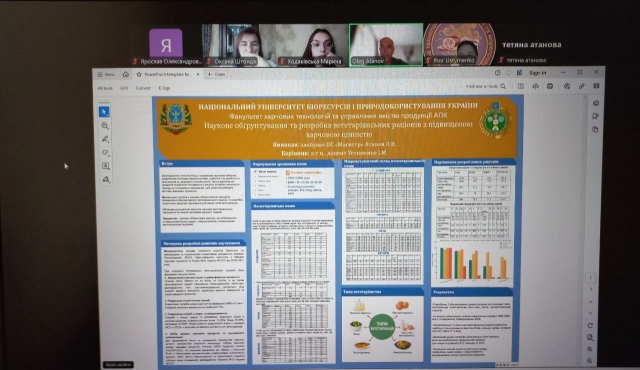
Task: Select the add comment tool
Action: click(x=104, y=125)
